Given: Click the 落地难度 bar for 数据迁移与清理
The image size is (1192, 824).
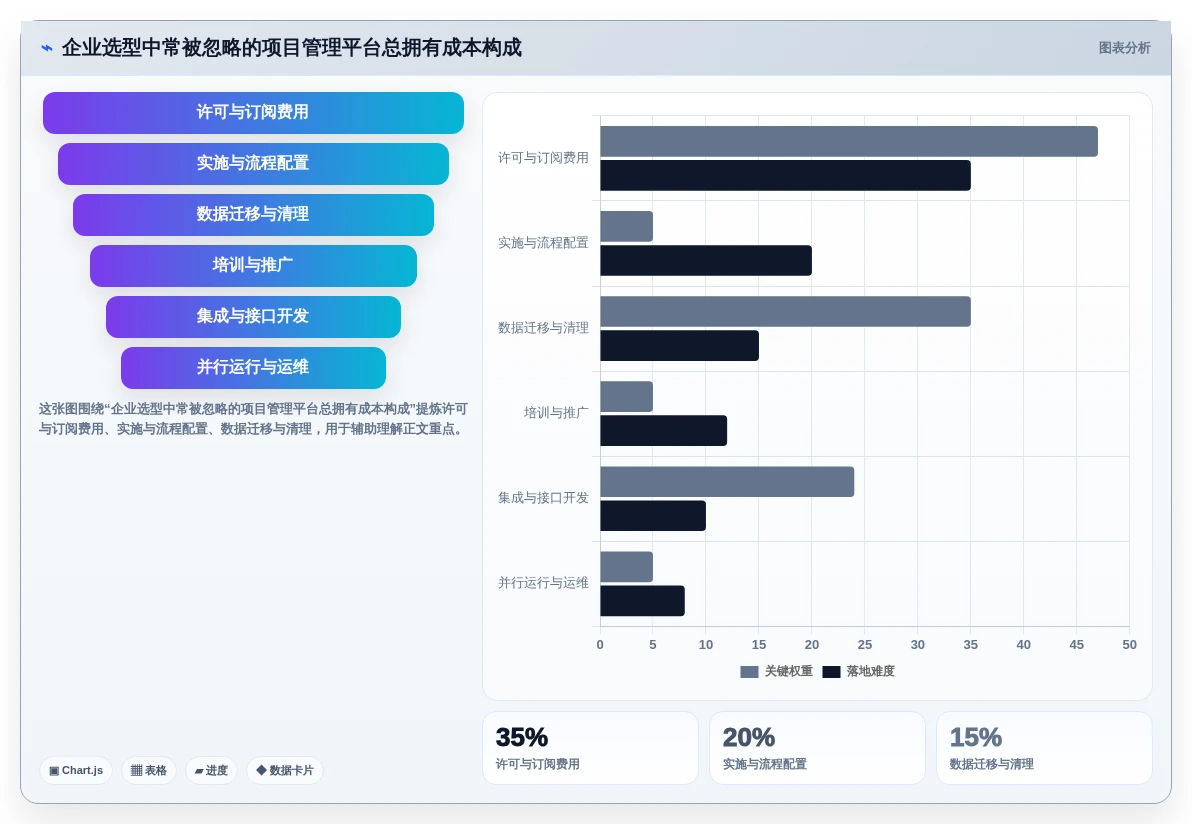Looking at the screenshot, I should [x=680, y=345].
